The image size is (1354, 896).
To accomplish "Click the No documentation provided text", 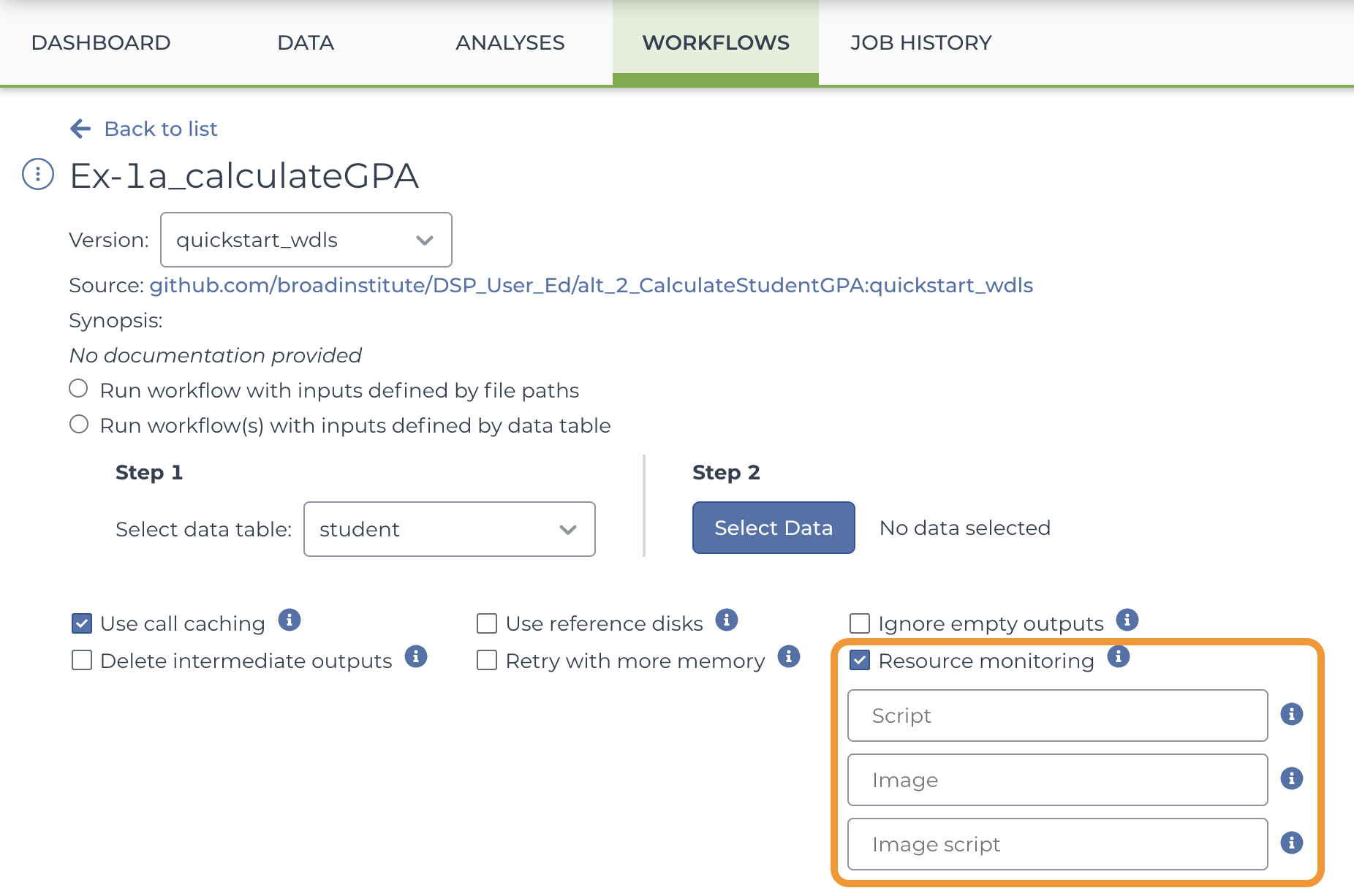I will coord(215,355).
